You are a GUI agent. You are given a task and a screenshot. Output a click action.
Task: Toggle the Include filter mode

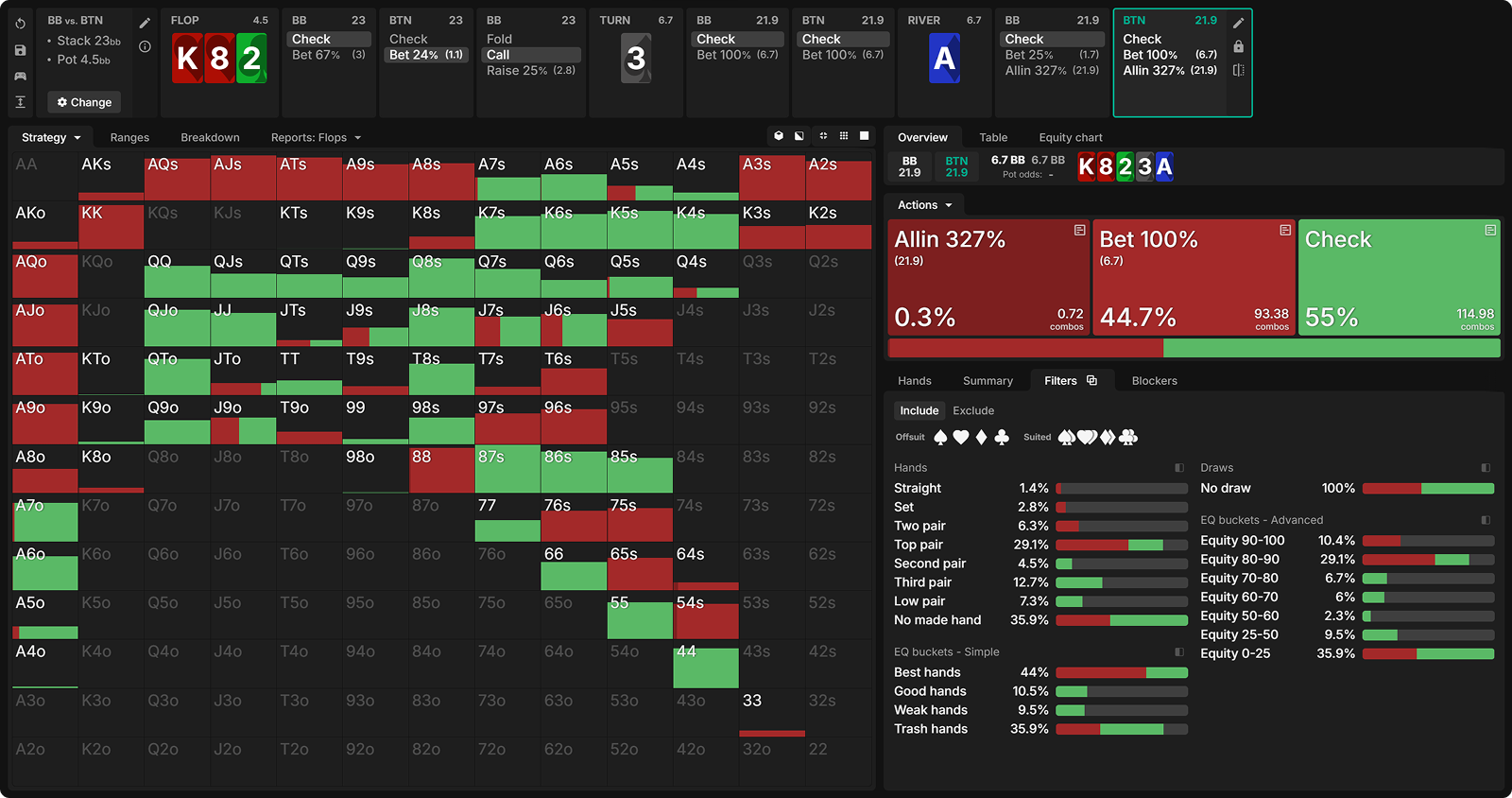point(919,410)
